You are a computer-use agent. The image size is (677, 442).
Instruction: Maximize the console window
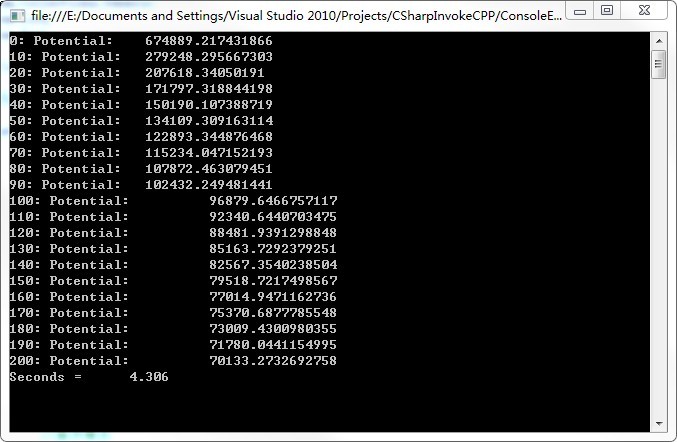607,11
